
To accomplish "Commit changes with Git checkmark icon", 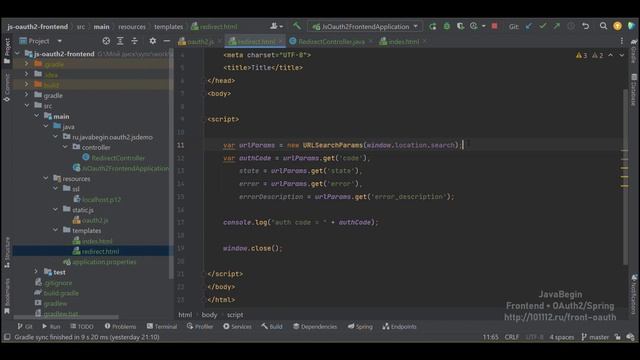I will [x=543, y=27].
